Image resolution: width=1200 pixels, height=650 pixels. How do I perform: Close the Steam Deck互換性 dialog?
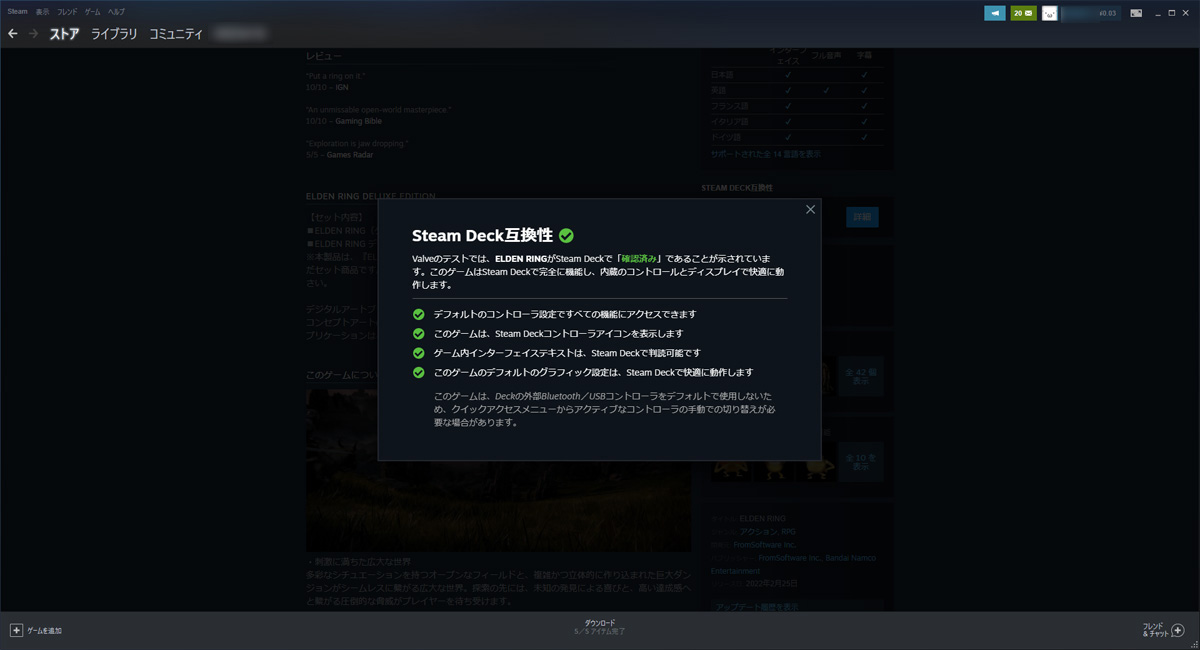[810, 210]
